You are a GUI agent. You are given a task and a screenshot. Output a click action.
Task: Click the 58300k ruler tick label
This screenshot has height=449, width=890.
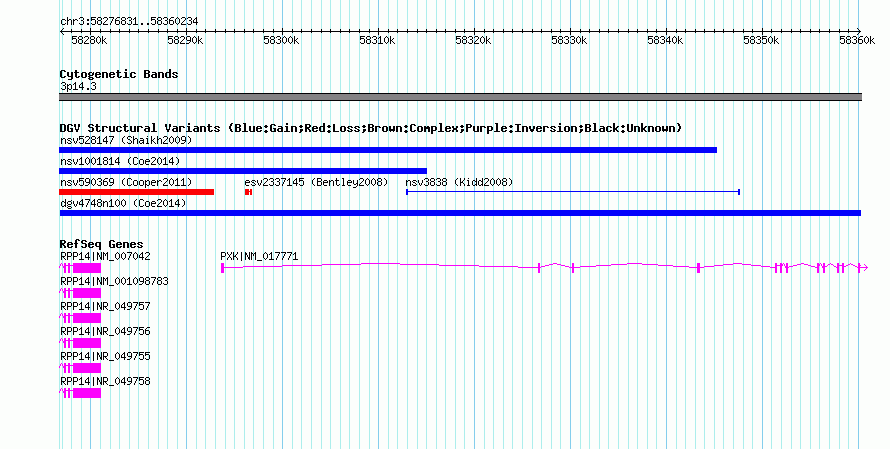[281, 40]
